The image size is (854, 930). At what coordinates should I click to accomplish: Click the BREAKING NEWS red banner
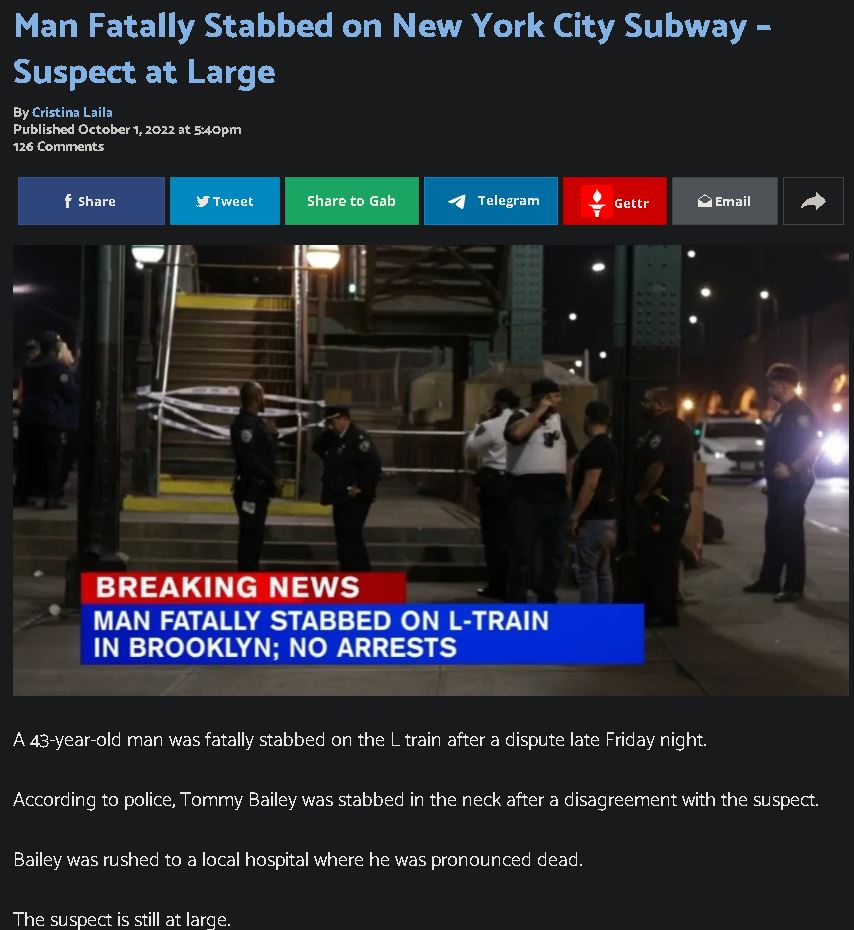coord(244,588)
